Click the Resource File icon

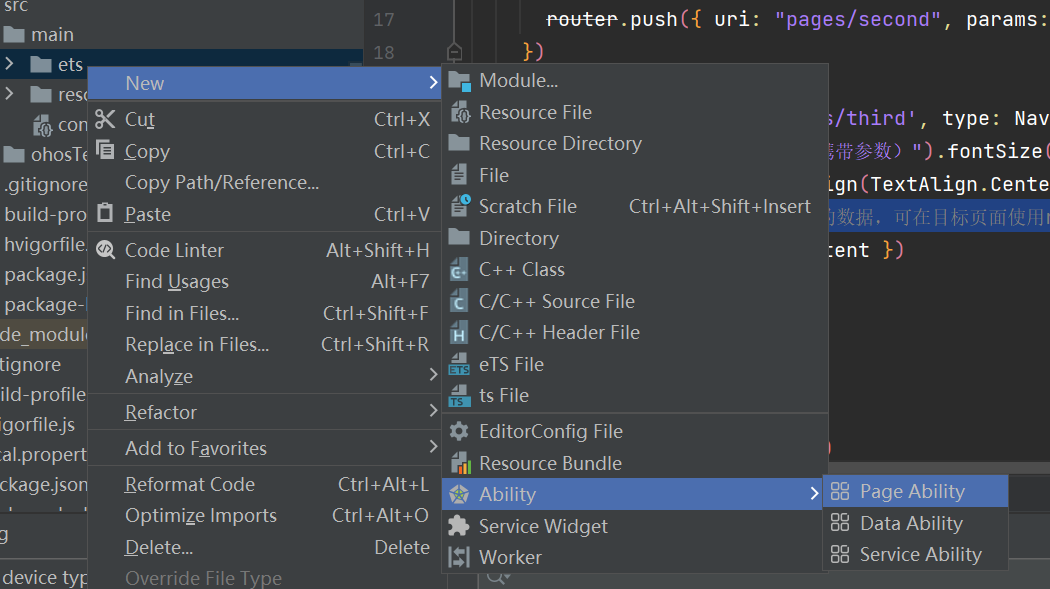coord(459,112)
